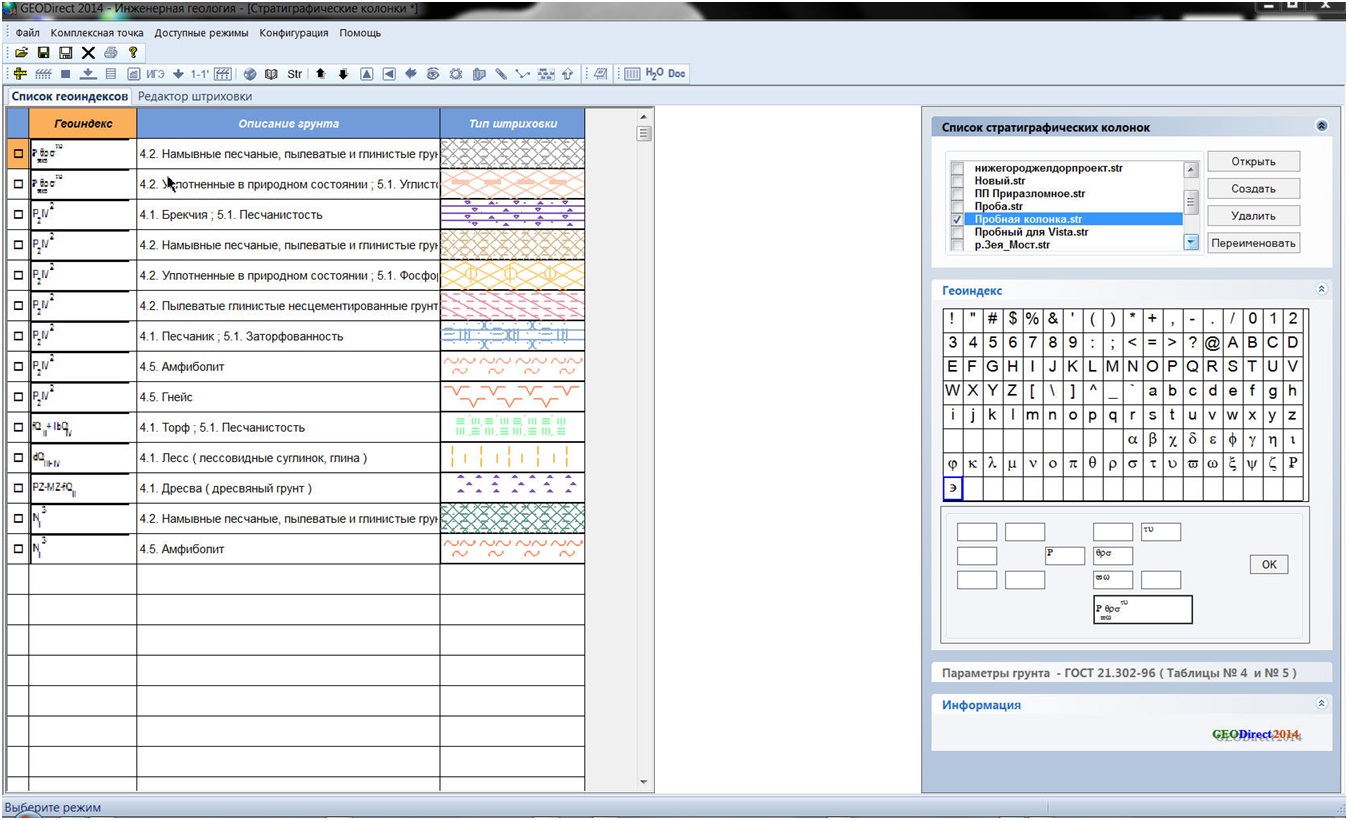
Task: Click the 1-1' cross-section toolbar icon
Action: pyautogui.click(x=199, y=74)
